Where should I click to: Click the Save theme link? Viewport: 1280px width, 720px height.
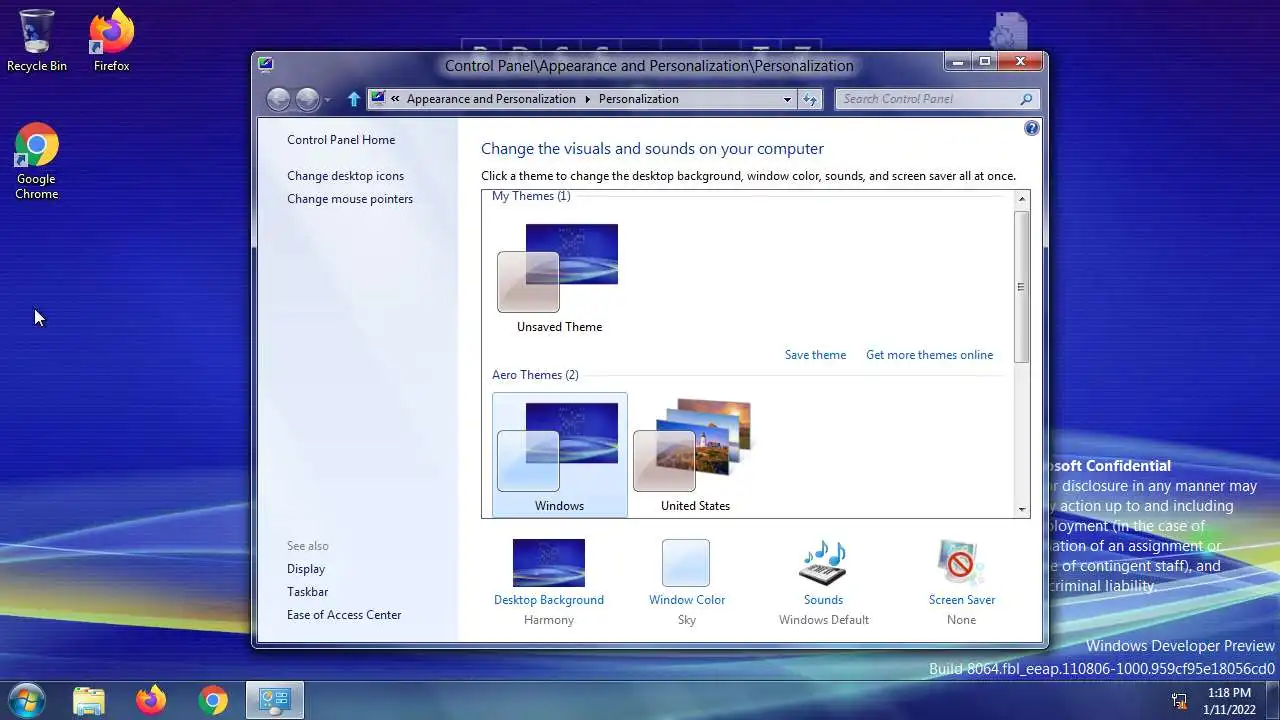pos(815,355)
